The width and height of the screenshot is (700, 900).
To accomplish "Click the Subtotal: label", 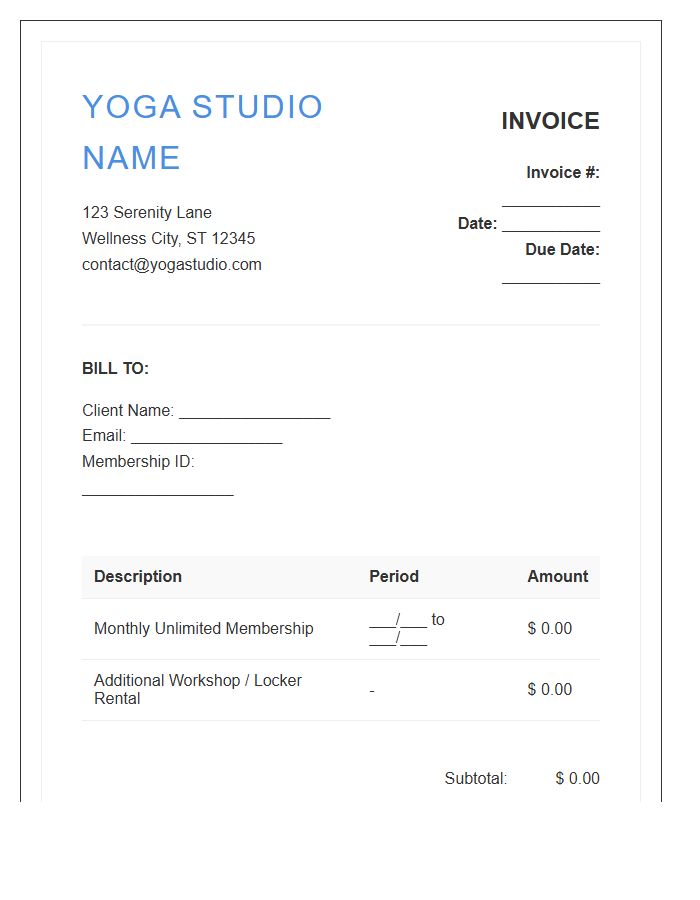I will coord(476,778).
